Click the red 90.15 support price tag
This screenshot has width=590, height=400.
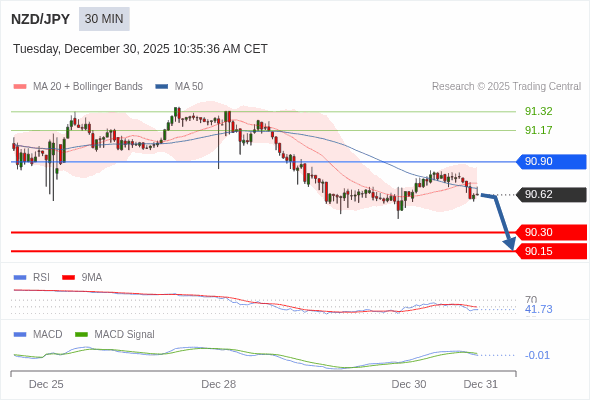[x=552, y=251]
